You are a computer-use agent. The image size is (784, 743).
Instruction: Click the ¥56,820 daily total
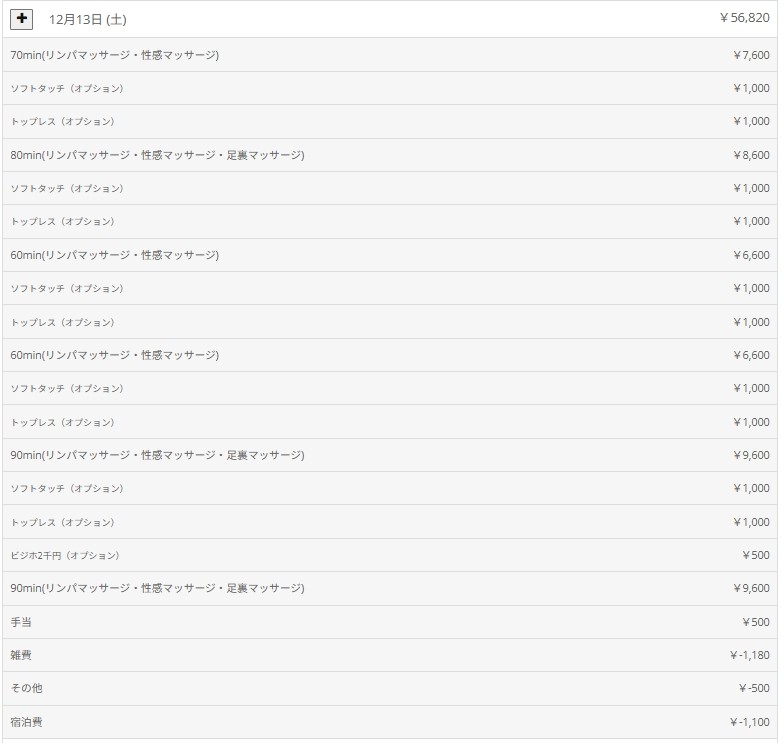[x=744, y=18]
